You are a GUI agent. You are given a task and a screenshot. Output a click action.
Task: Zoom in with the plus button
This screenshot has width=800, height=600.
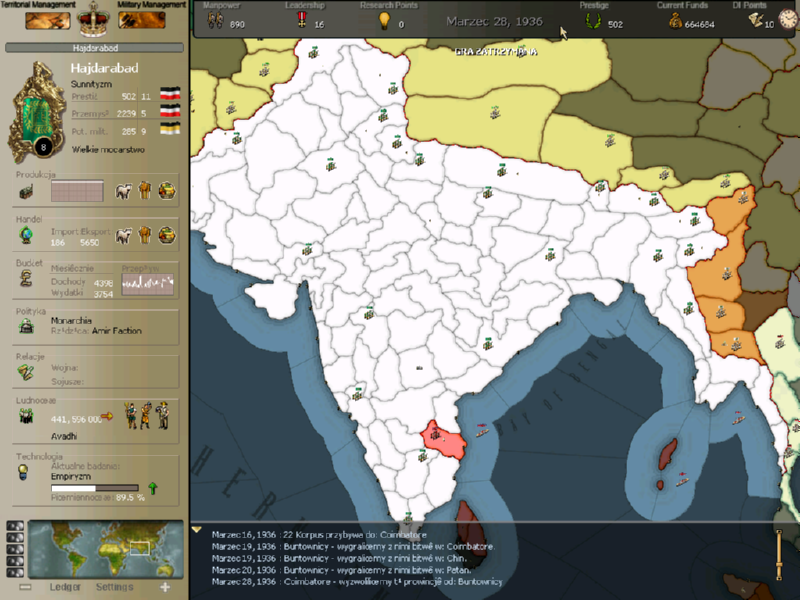click(165, 587)
